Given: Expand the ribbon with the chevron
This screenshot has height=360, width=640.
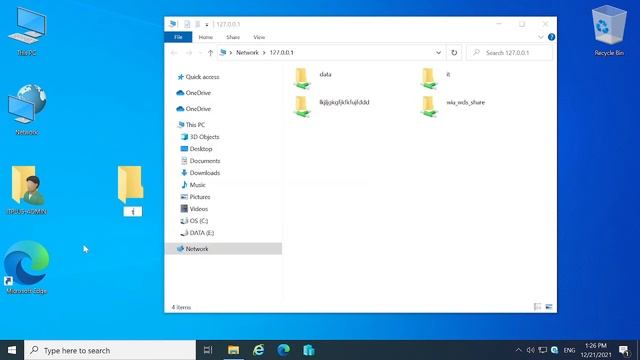Looking at the screenshot, I should point(540,37).
